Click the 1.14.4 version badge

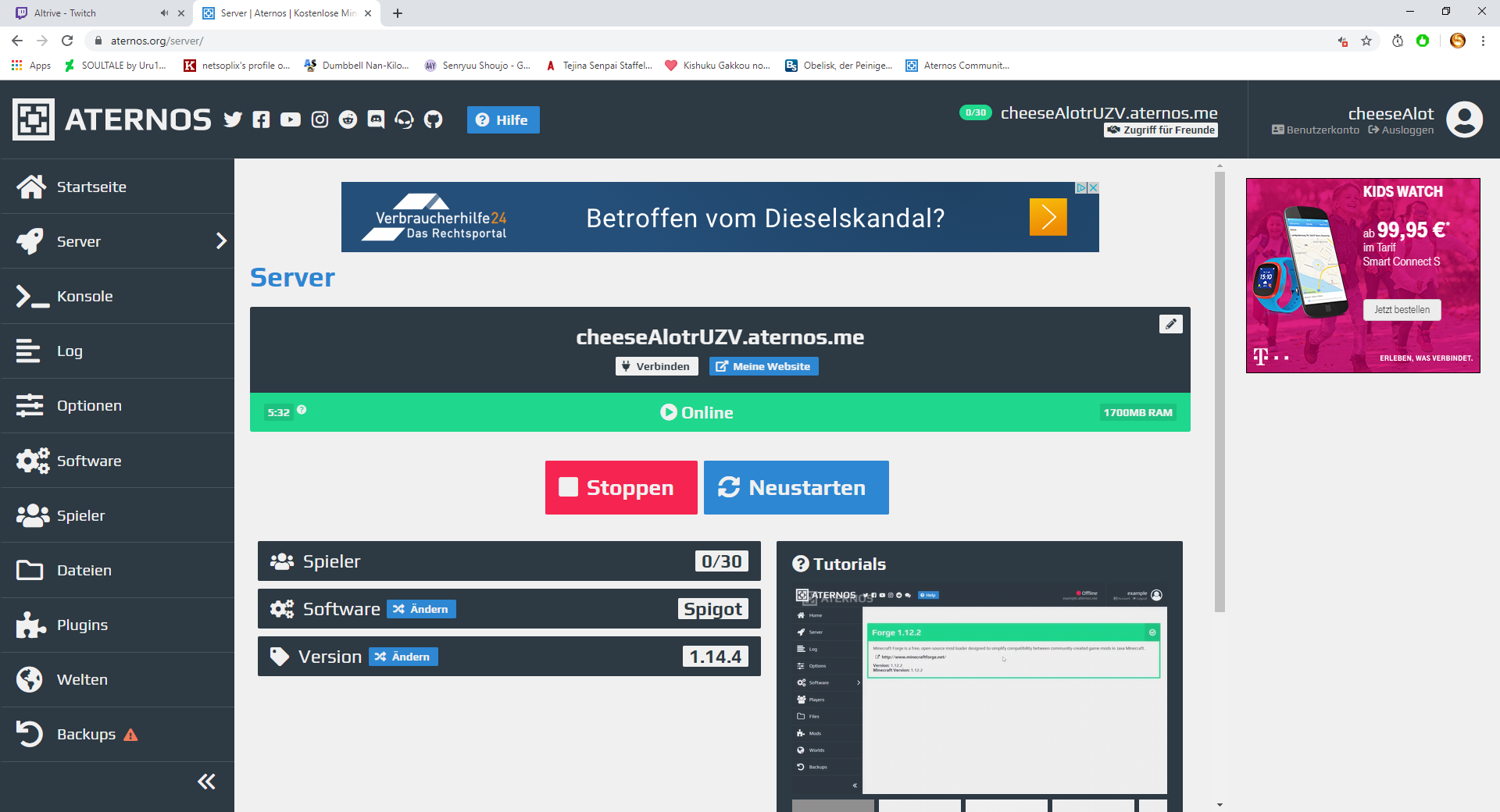tap(715, 657)
